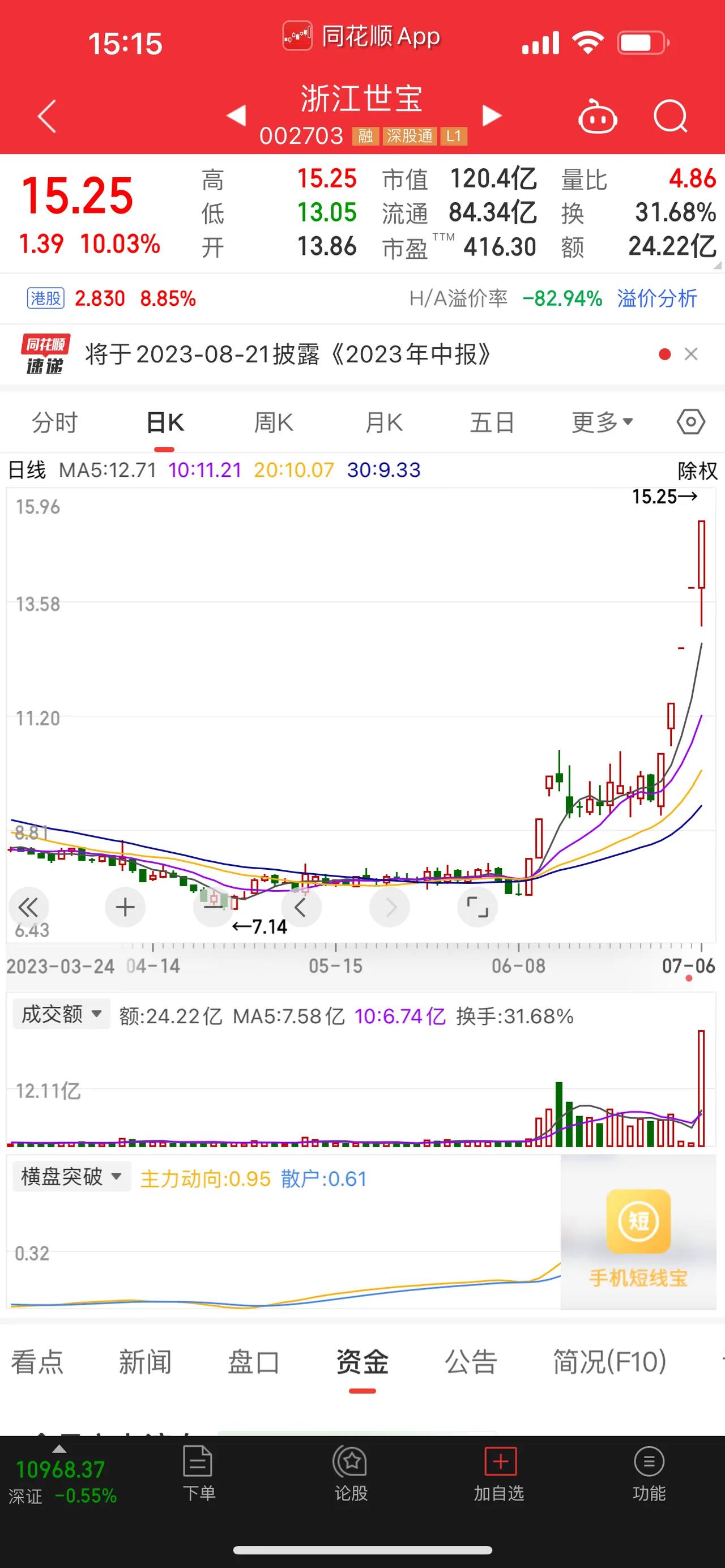725x1568 pixels.
Task: Open the 同花顺 App link at top
Action: pyautogui.click(x=361, y=36)
